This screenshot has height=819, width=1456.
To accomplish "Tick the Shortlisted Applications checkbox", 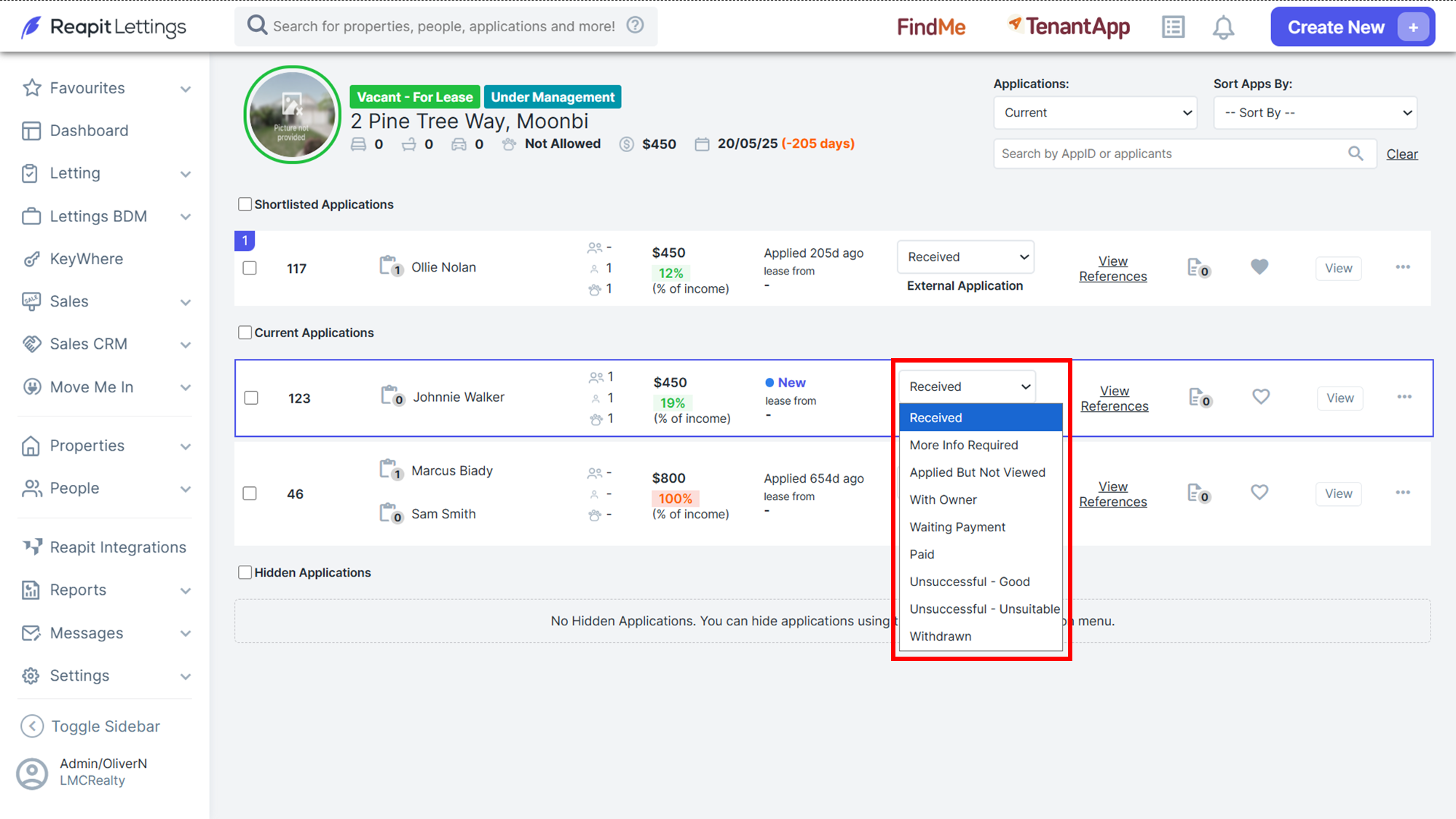I will 245,205.
